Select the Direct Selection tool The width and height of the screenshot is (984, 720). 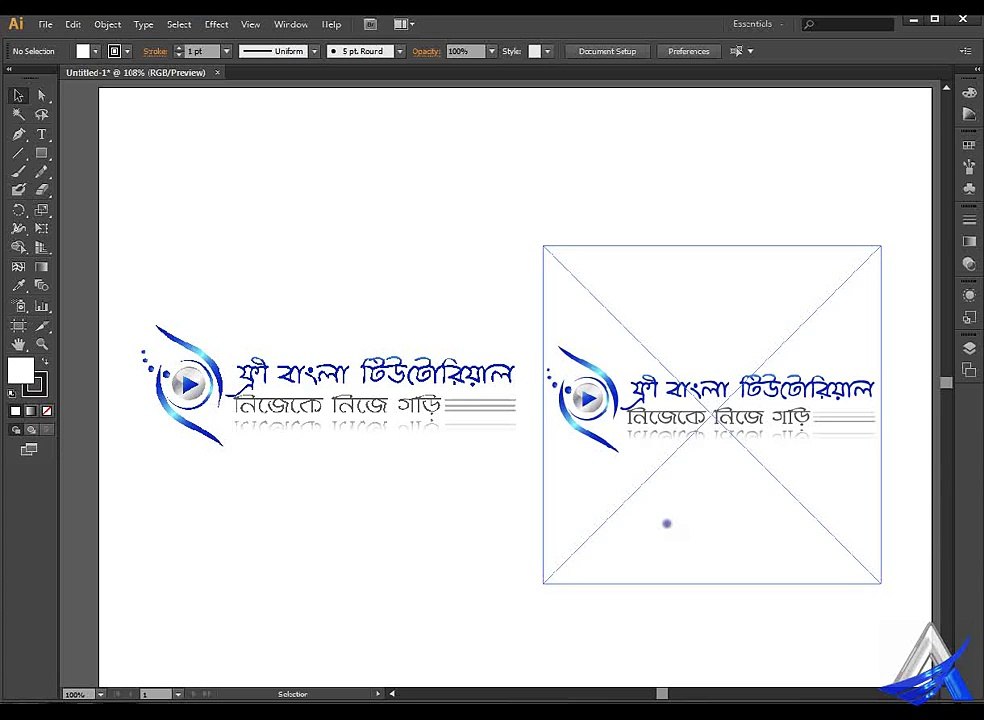pyautogui.click(x=42, y=95)
